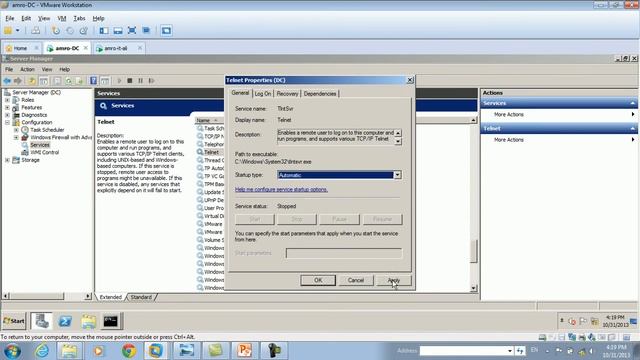Click Server Manager Back arrow
The image size is (640, 360).
[7, 81]
